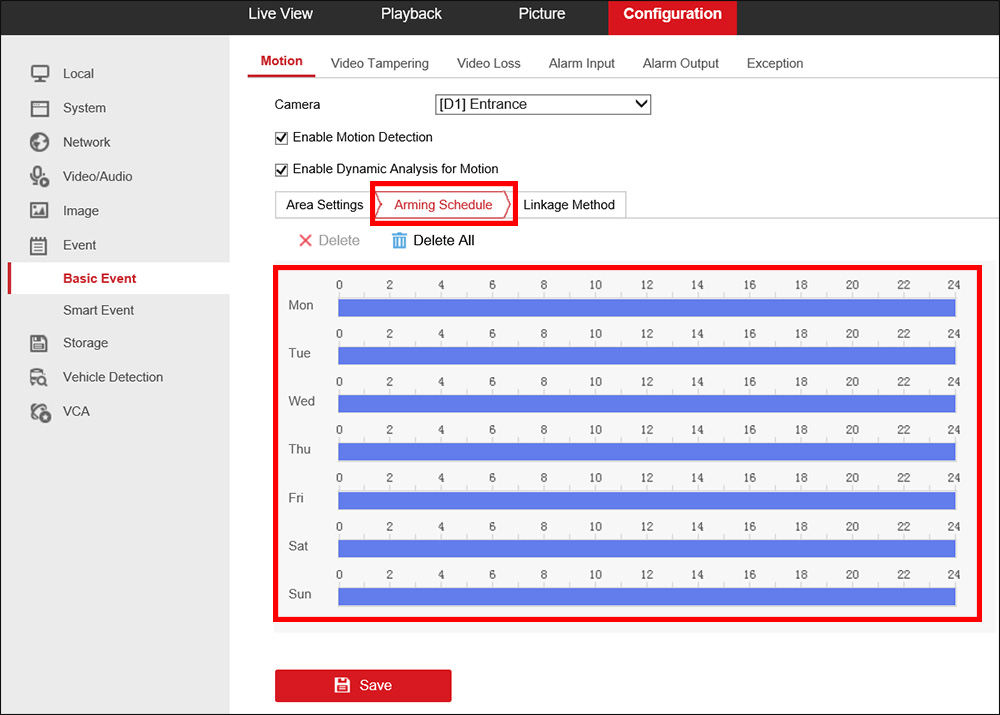Click the Event calendar icon
This screenshot has width=1000, height=715.
click(38, 245)
